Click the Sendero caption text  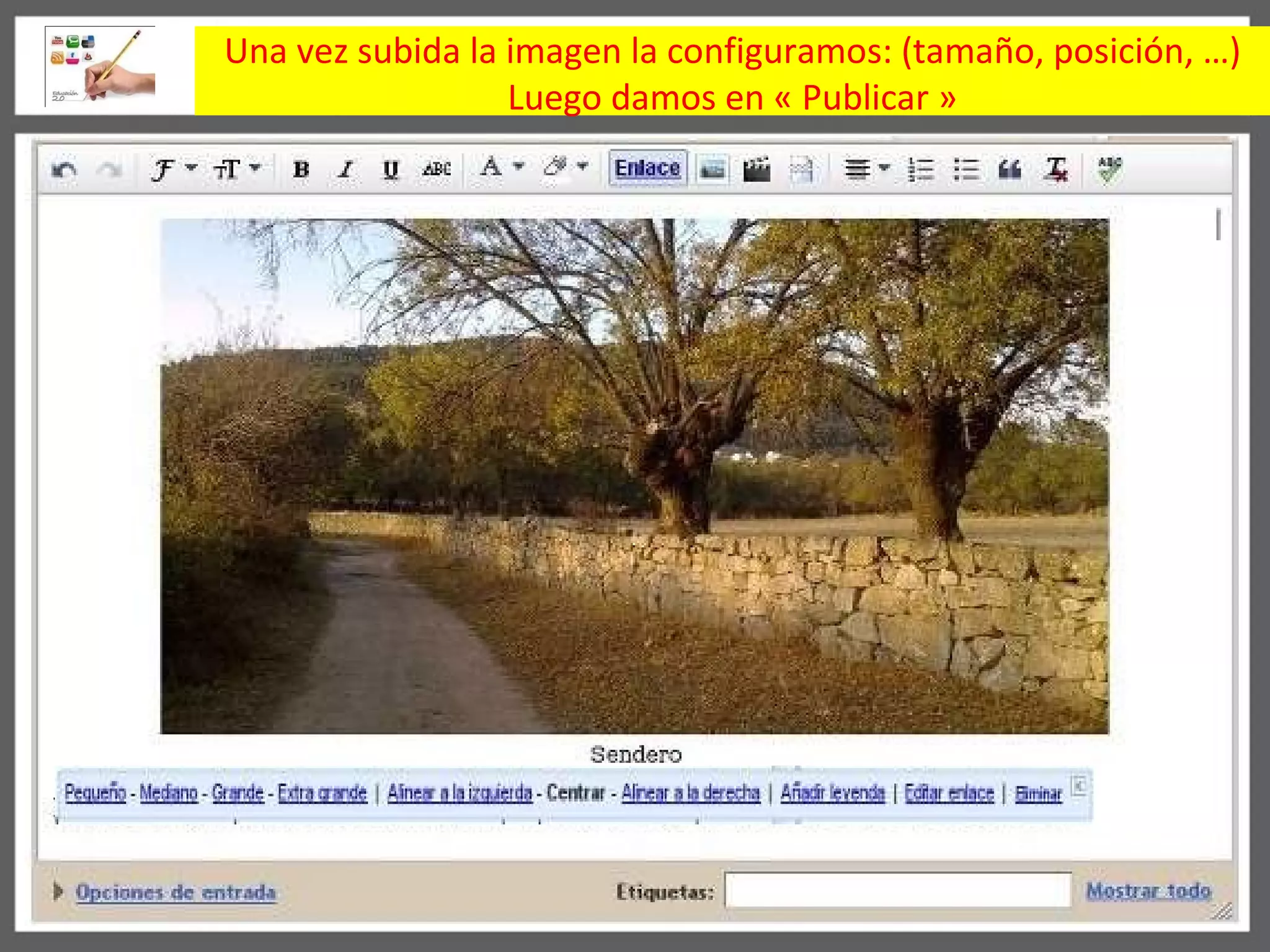[636, 754]
